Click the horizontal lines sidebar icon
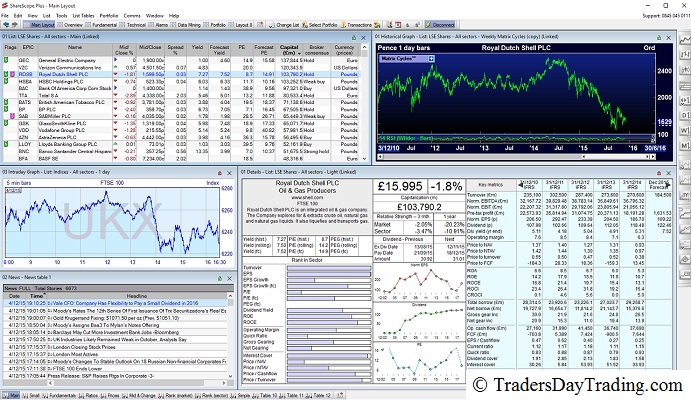This screenshot has width=691, height=400. pos(685,85)
